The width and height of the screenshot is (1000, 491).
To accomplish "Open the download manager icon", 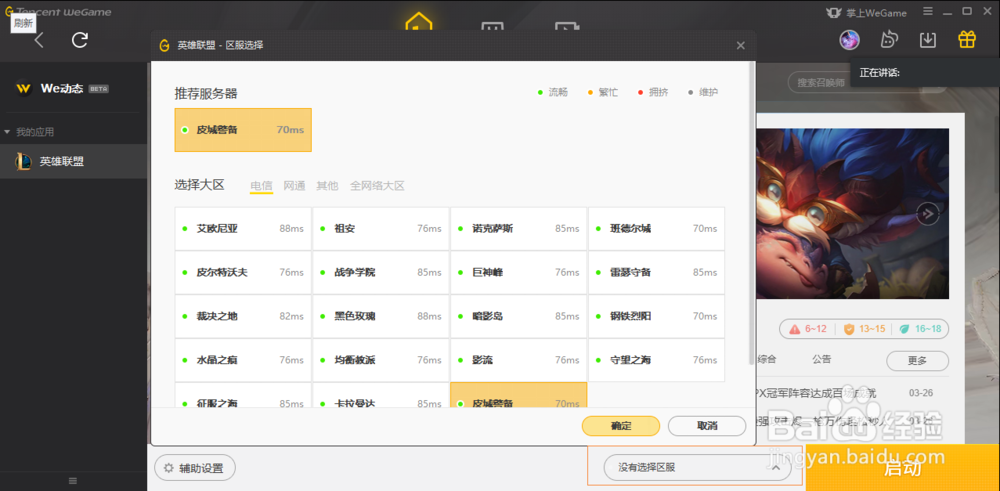I will 927,40.
